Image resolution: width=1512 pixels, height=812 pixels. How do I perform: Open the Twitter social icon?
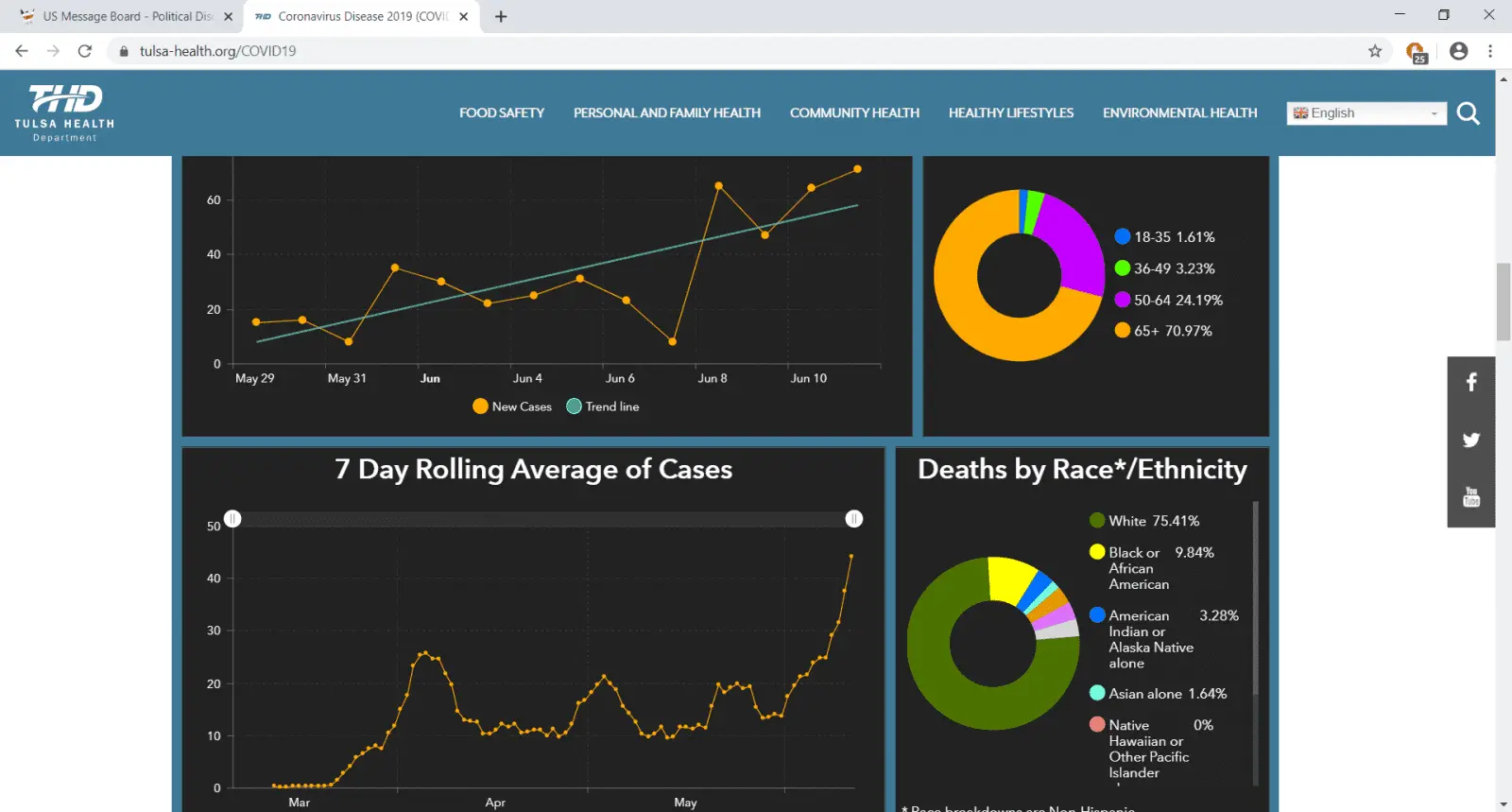1470,440
